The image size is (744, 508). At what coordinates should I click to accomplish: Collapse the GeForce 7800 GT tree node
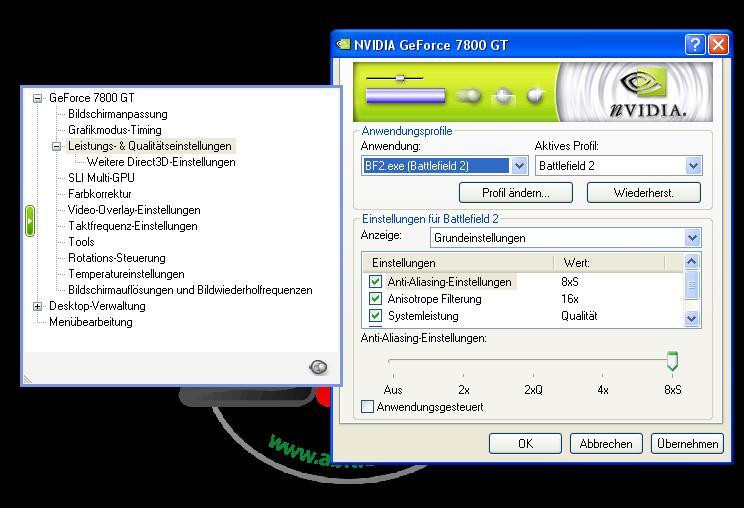tap(37, 99)
